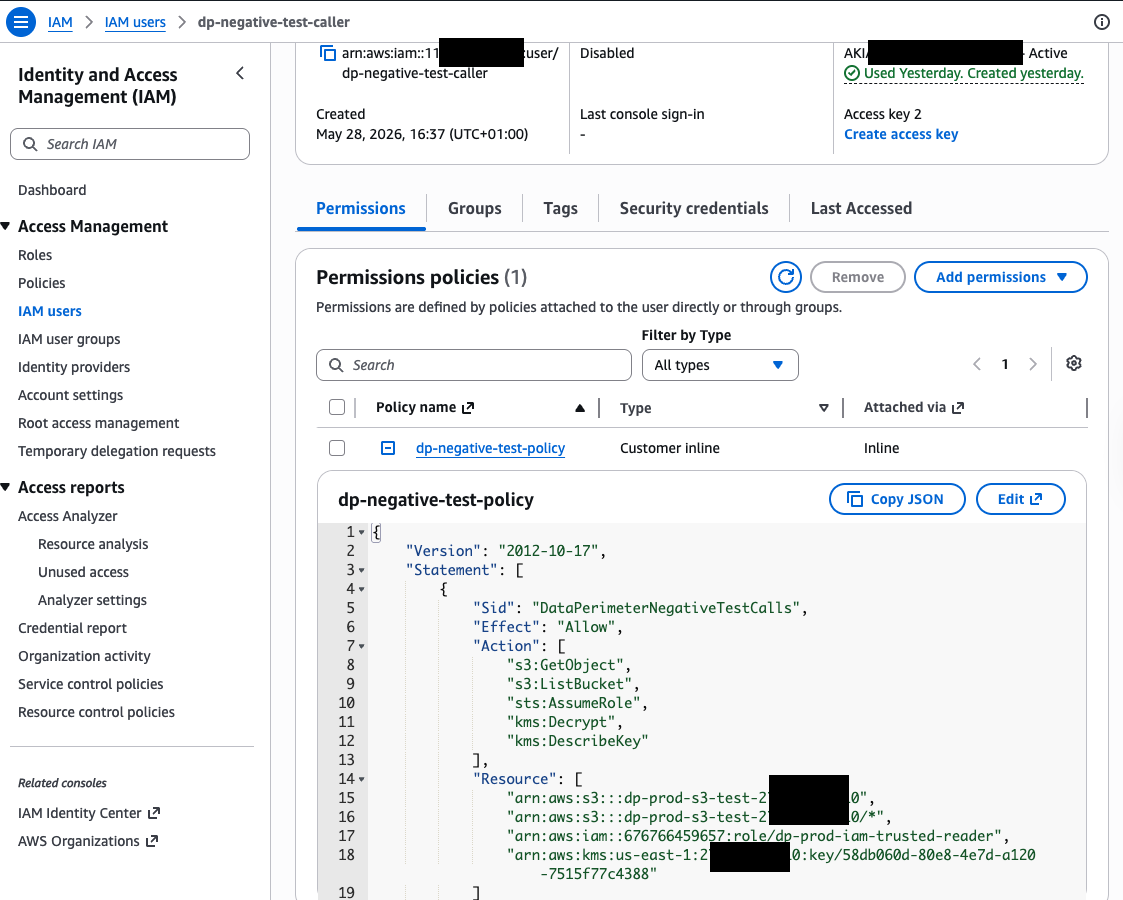1123x900 pixels.
Task: Sort by Policy name ascending arrow
Action: tap(579, 408)
